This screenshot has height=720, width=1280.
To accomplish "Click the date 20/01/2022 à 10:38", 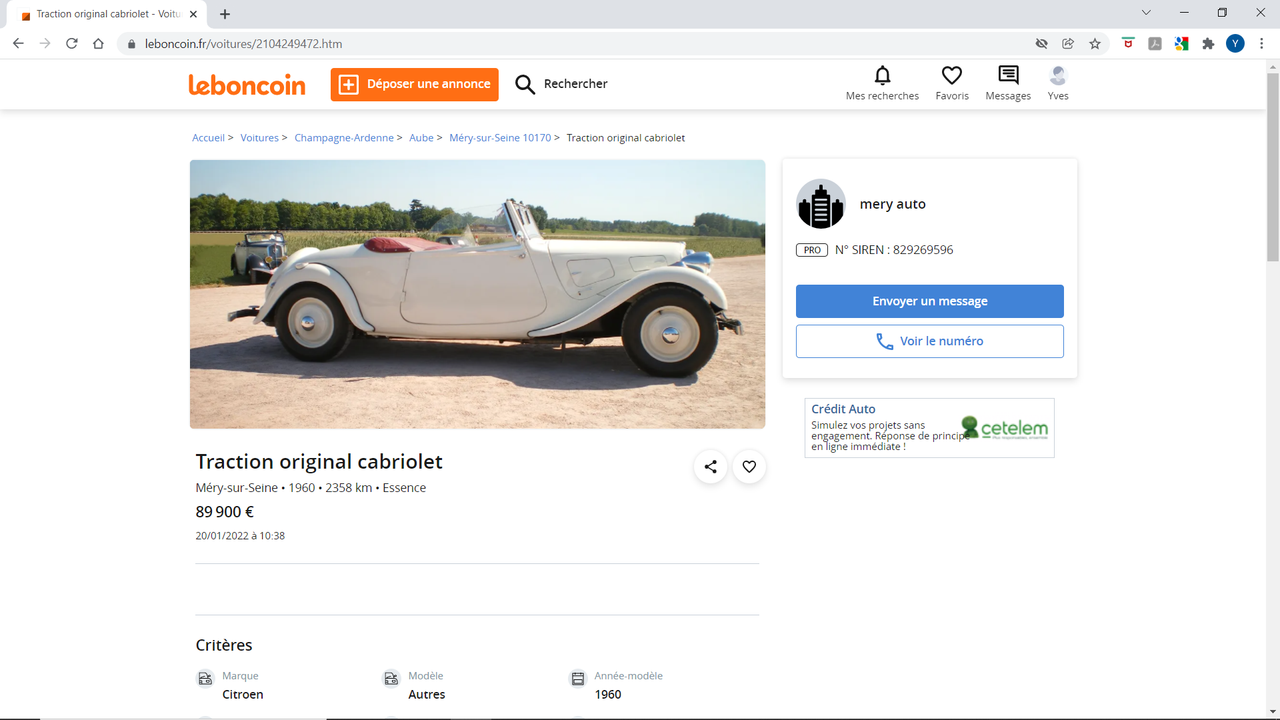I will click(x=240, y=536).
